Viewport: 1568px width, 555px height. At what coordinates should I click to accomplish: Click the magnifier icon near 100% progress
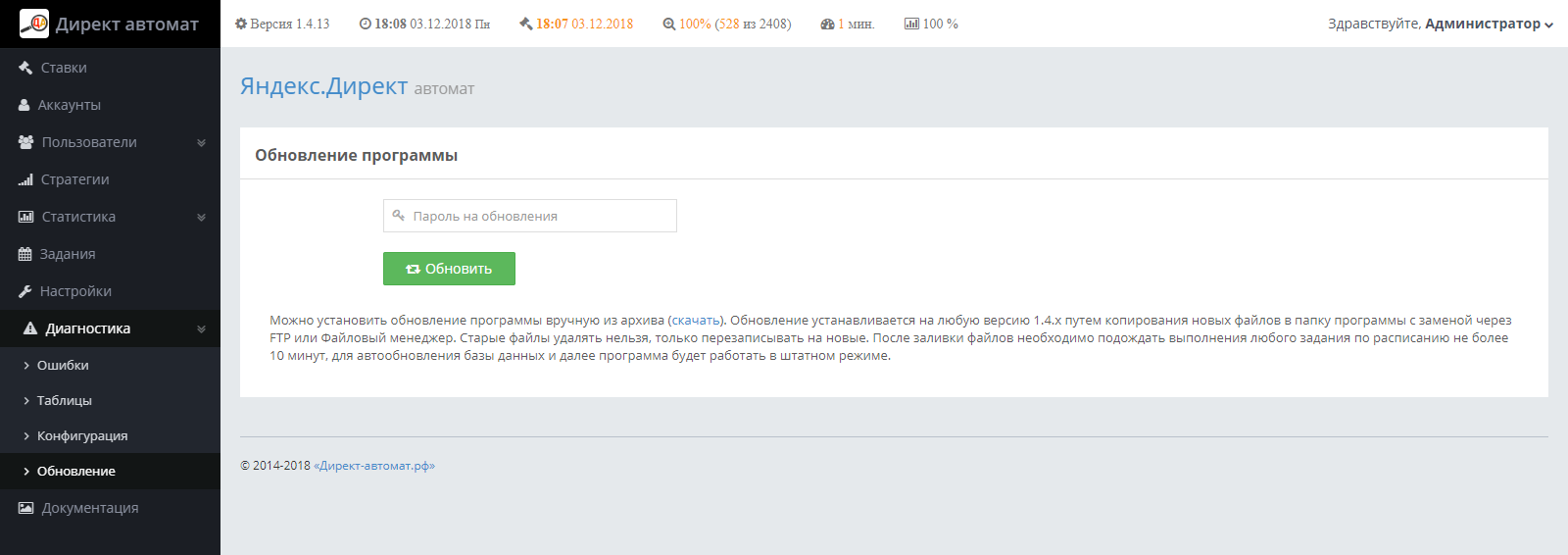click(x=669, y=24)
